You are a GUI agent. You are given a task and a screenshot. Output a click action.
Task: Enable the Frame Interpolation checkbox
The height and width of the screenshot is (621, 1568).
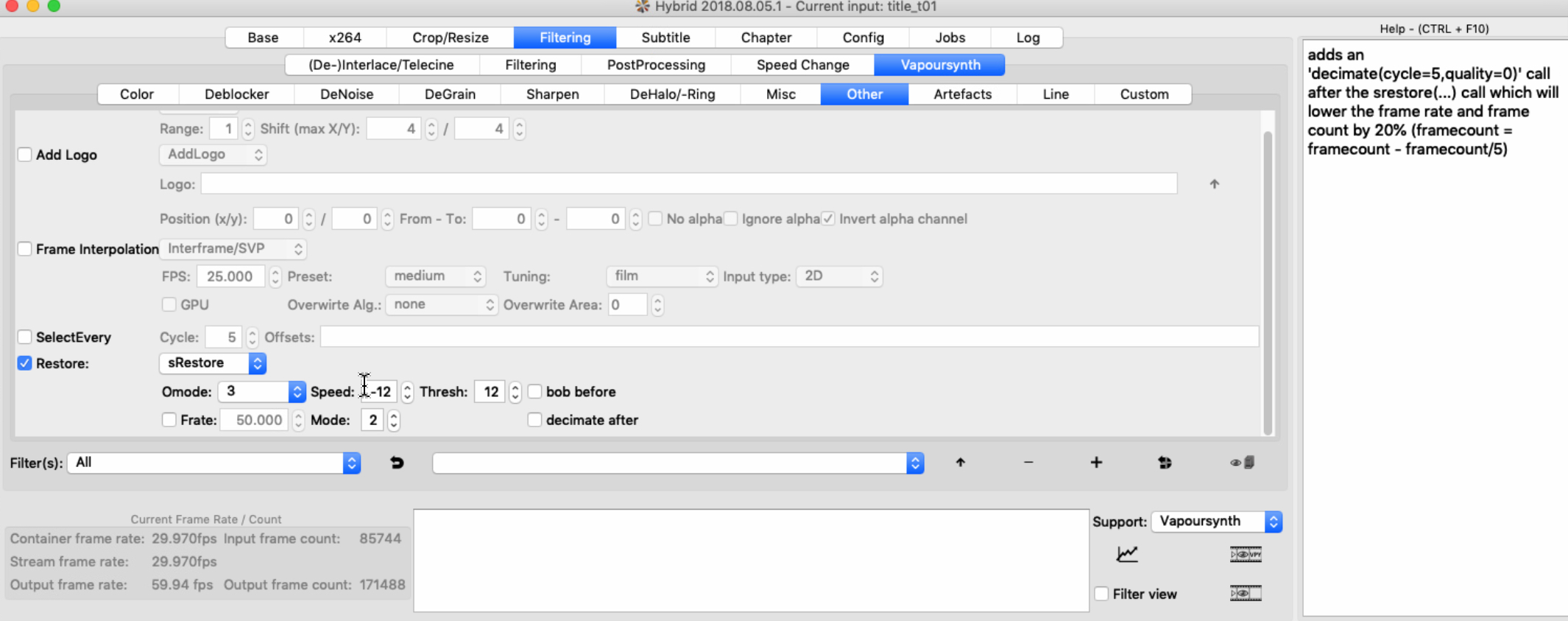(x=25, y=249)
